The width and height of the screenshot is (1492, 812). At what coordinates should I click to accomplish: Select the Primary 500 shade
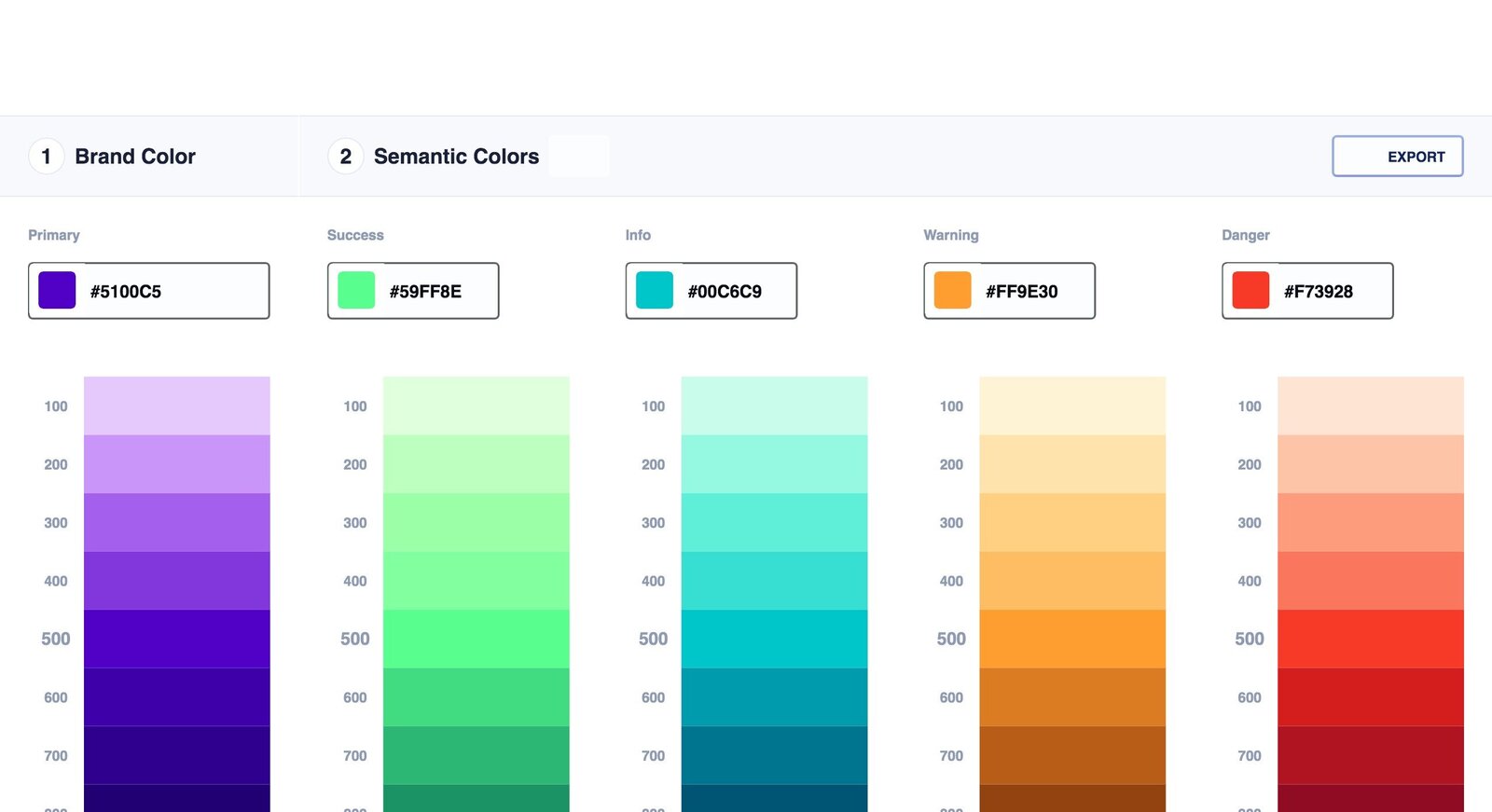[177, 639]
